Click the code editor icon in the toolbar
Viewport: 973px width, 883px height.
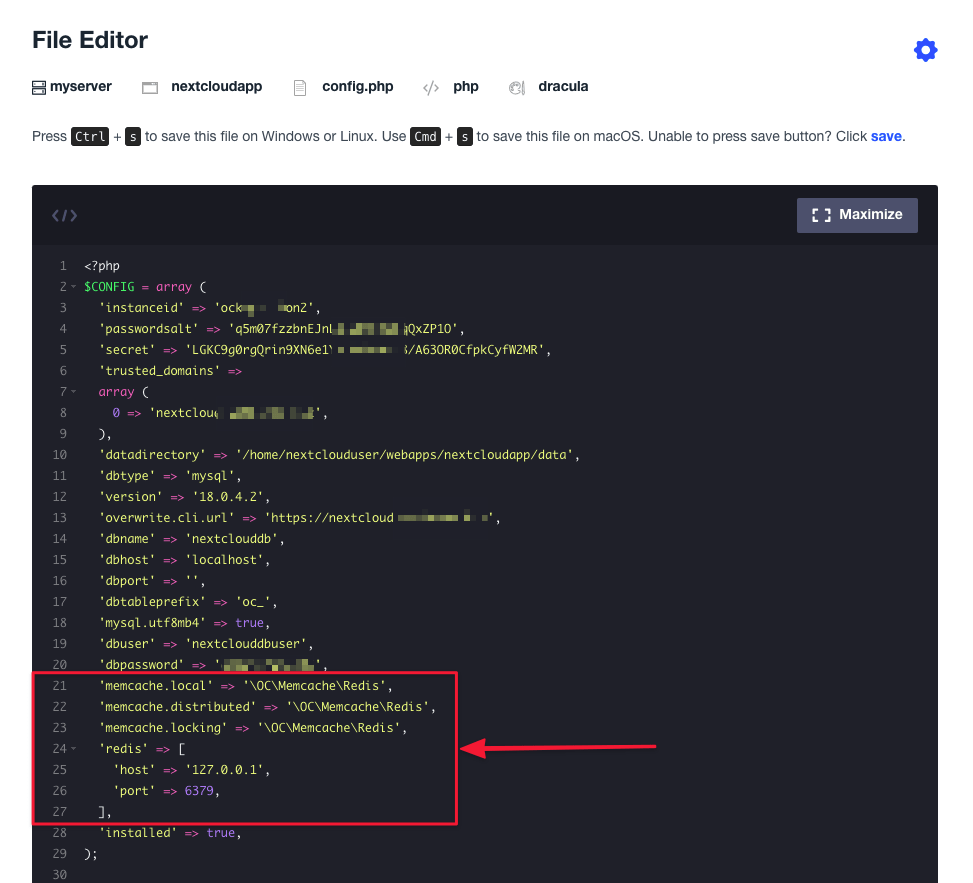(x=64, y=215)
